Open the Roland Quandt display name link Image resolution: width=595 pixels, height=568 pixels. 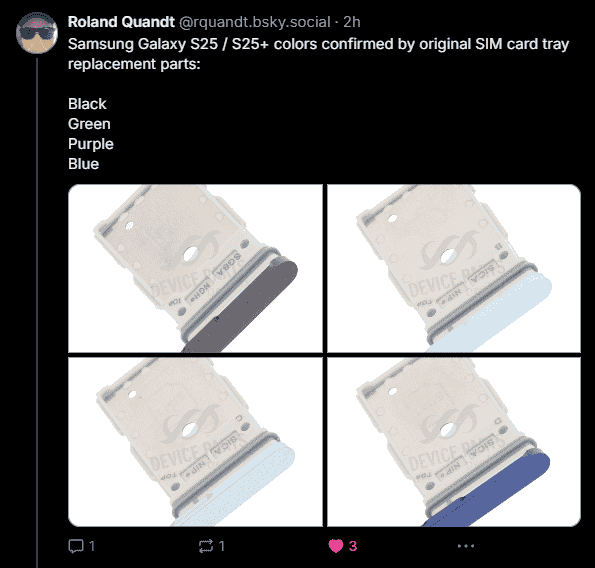(121, 22)
